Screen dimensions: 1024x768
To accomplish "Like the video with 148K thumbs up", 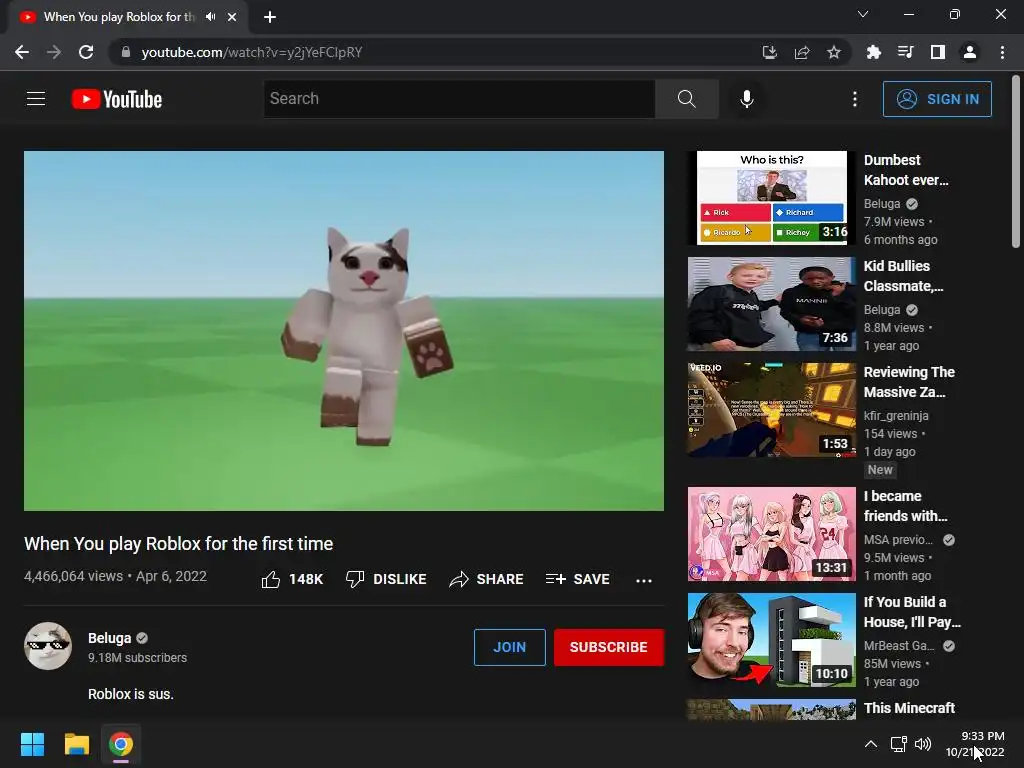I will [x=292, y=579].
